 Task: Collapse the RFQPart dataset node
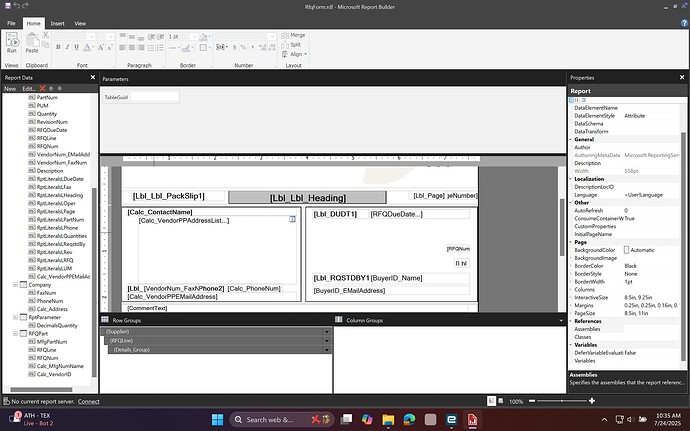click(x=15, y=333)
